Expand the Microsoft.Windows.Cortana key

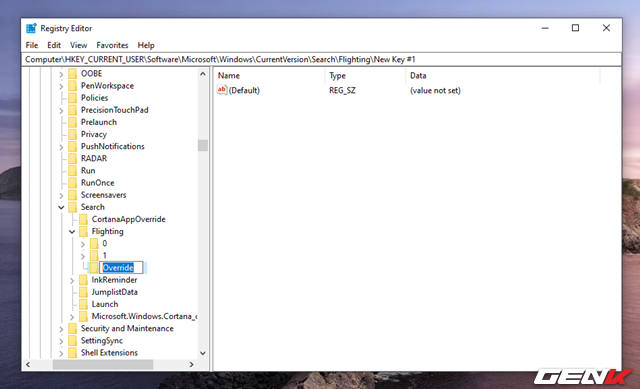pyautogui.click(x=72, y=317)
